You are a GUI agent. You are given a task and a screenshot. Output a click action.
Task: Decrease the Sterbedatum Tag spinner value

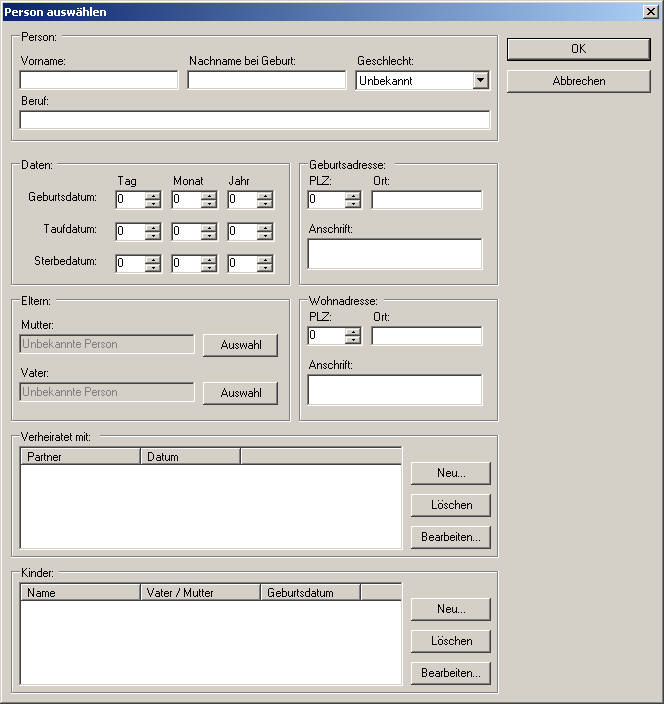[x=153, y=268]
